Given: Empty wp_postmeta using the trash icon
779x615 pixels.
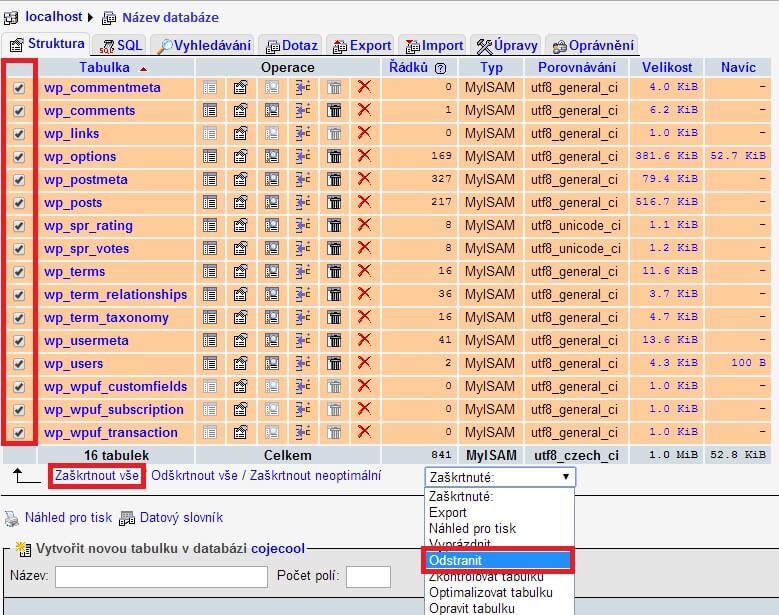Looking at the screenshot, I should pos(334,179).
